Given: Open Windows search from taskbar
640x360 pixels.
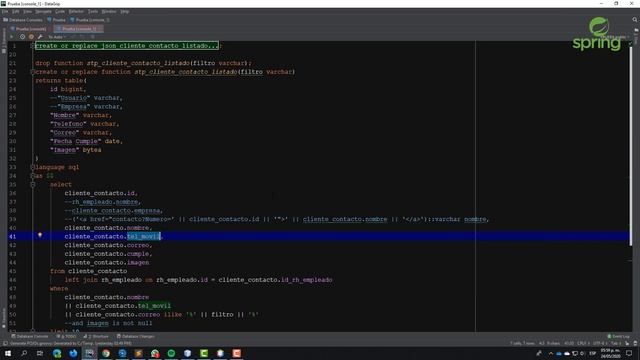Looking at the screenshot, I should 24,353.
